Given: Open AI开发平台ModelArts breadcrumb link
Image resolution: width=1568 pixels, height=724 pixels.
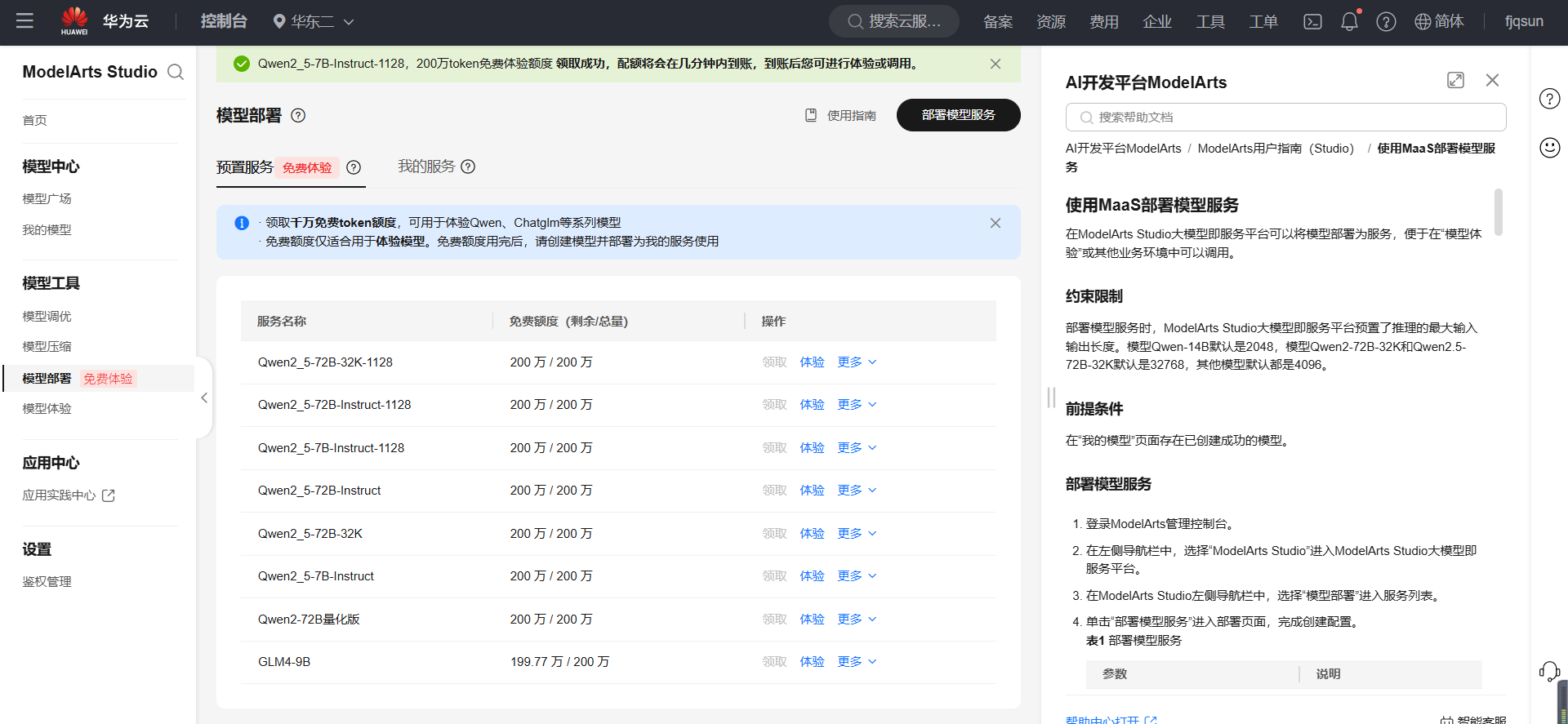Looking at the screenshot, I should 1123,149.
